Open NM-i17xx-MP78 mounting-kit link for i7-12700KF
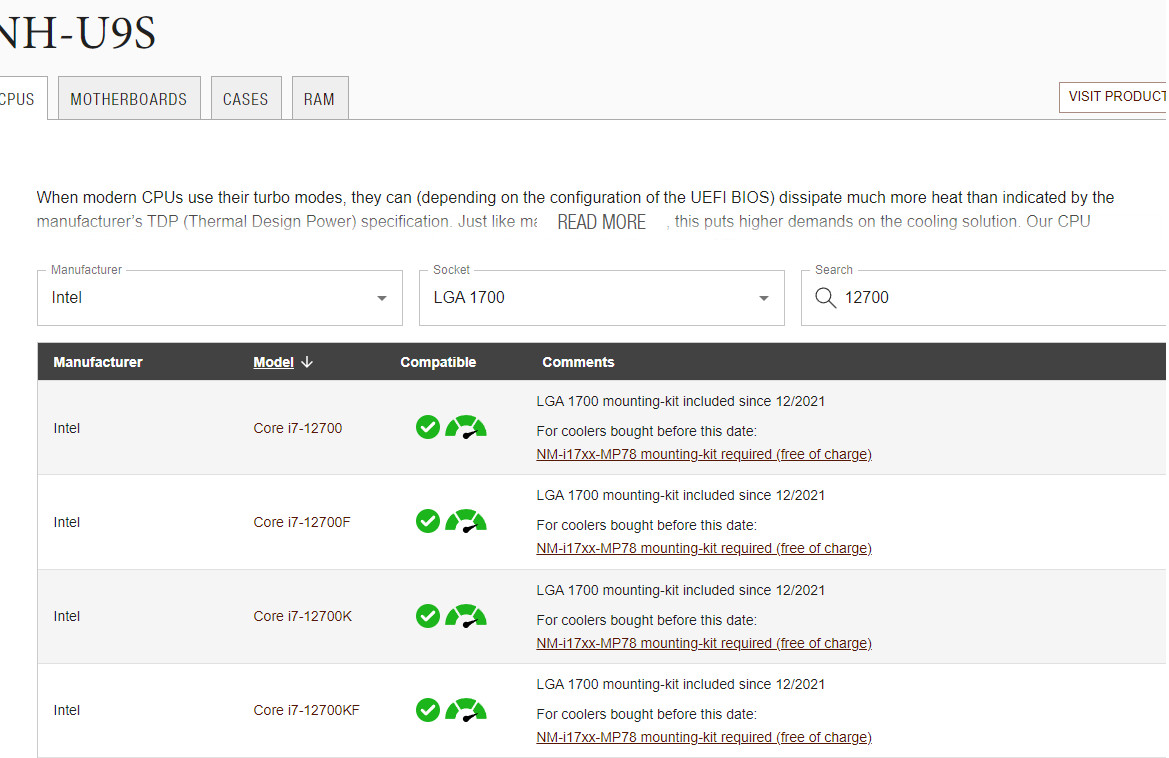The image size is (1169, 758). coord(703,737)
